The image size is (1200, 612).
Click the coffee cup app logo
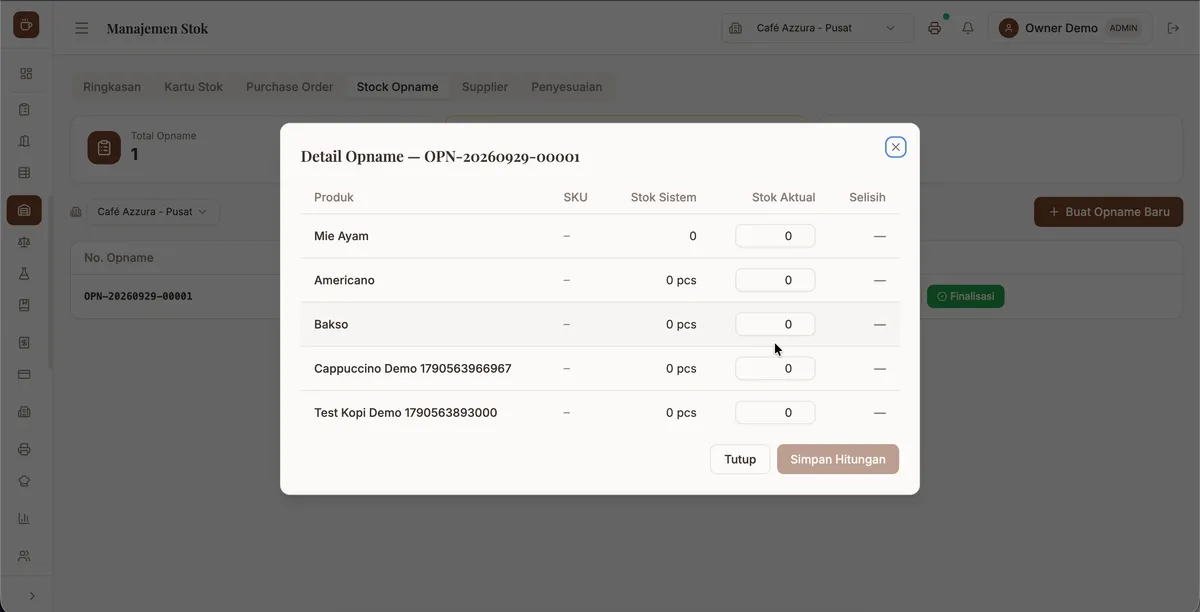tap(26, 25)
